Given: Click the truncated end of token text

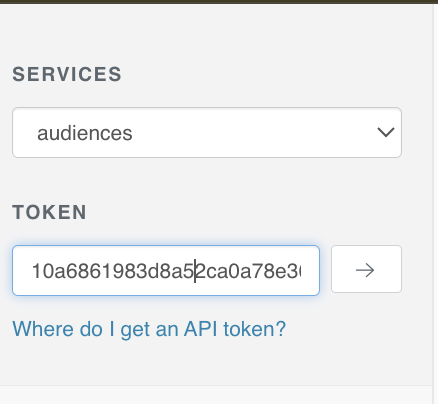Looking at the screenshot, I should 293,271.
